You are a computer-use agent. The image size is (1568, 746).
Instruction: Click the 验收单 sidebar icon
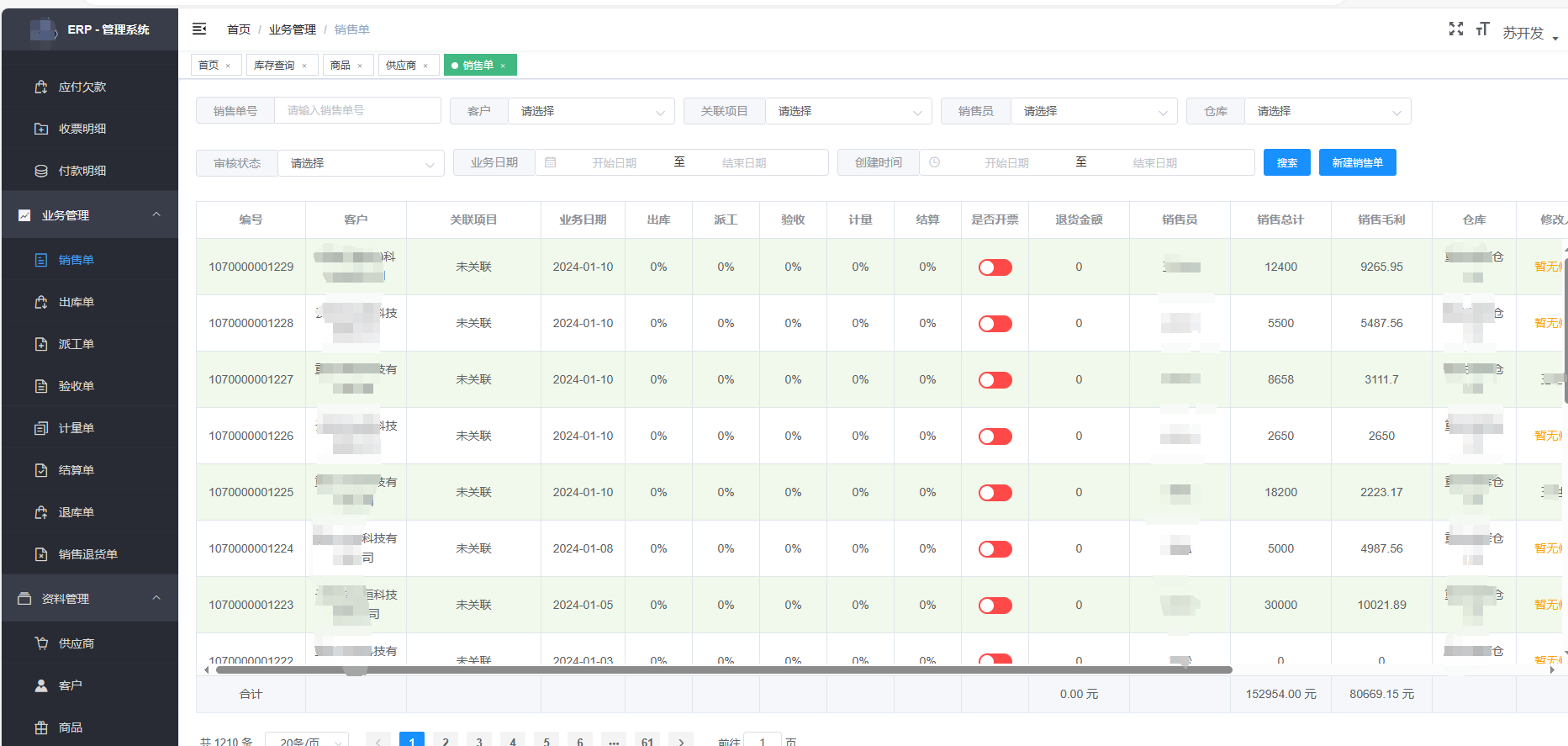[41, 386]
